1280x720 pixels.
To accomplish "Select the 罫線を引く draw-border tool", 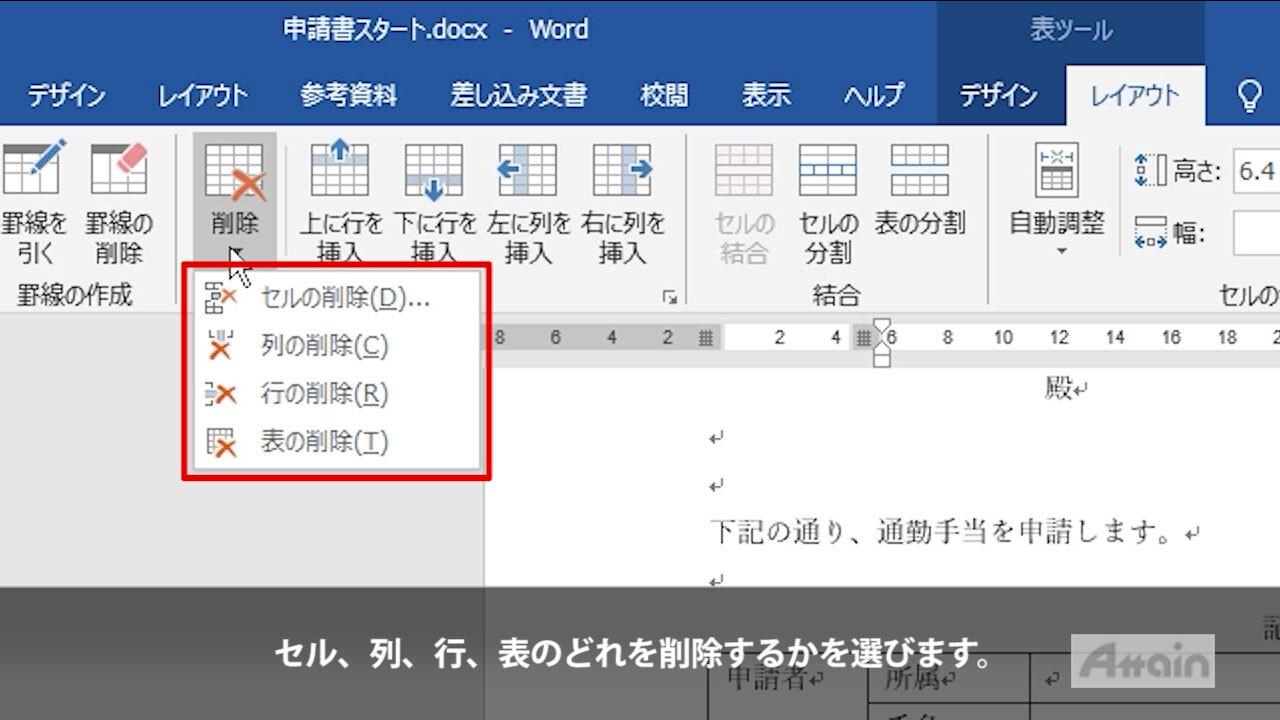I will point(32,203).
